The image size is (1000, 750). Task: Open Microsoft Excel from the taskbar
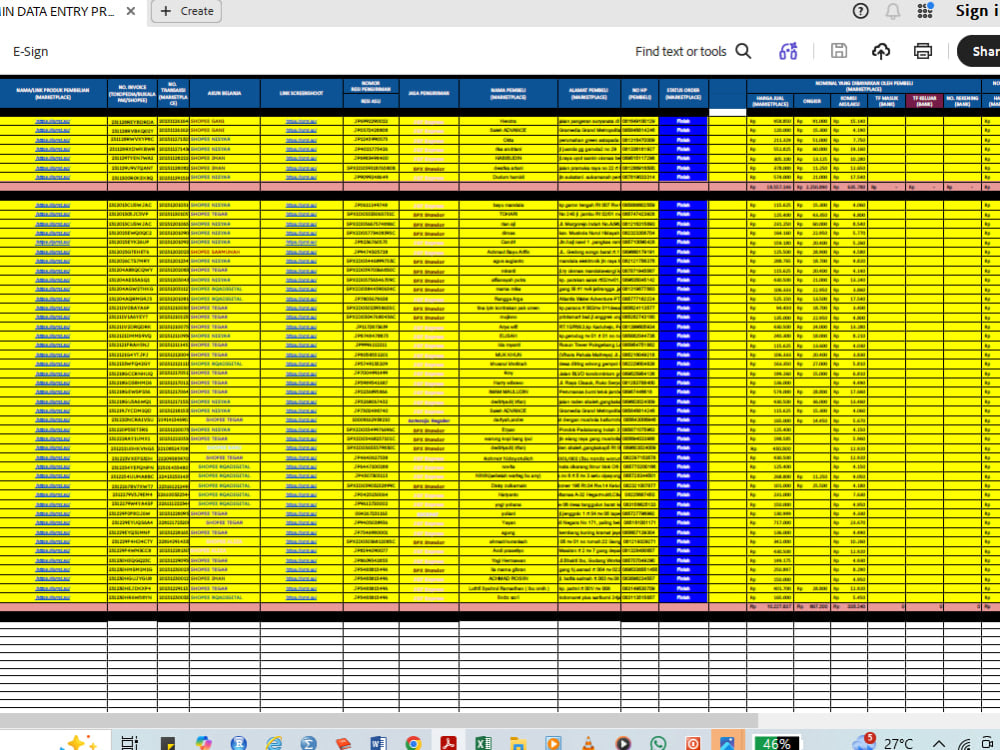(x=483, y=743)
